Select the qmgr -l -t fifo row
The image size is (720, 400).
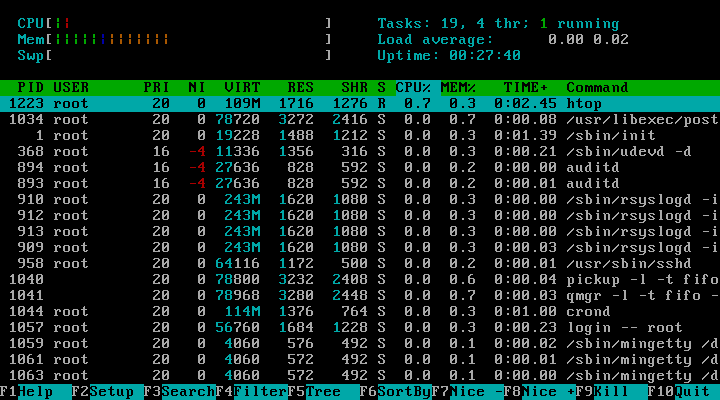click(360, 295)
